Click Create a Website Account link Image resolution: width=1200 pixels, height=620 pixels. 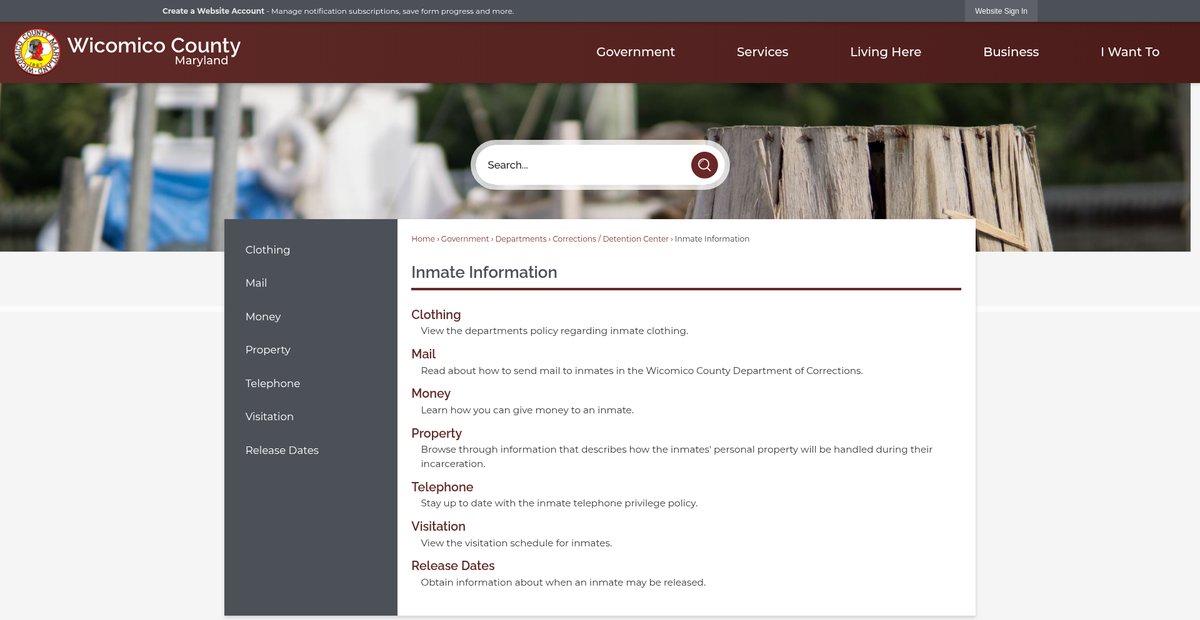213,11
